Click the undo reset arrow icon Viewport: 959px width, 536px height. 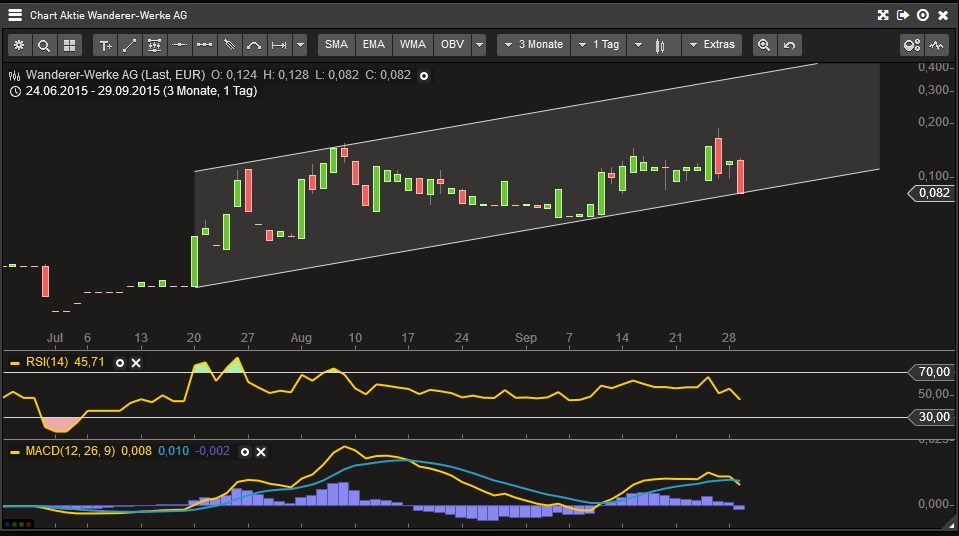click(789, 45)
